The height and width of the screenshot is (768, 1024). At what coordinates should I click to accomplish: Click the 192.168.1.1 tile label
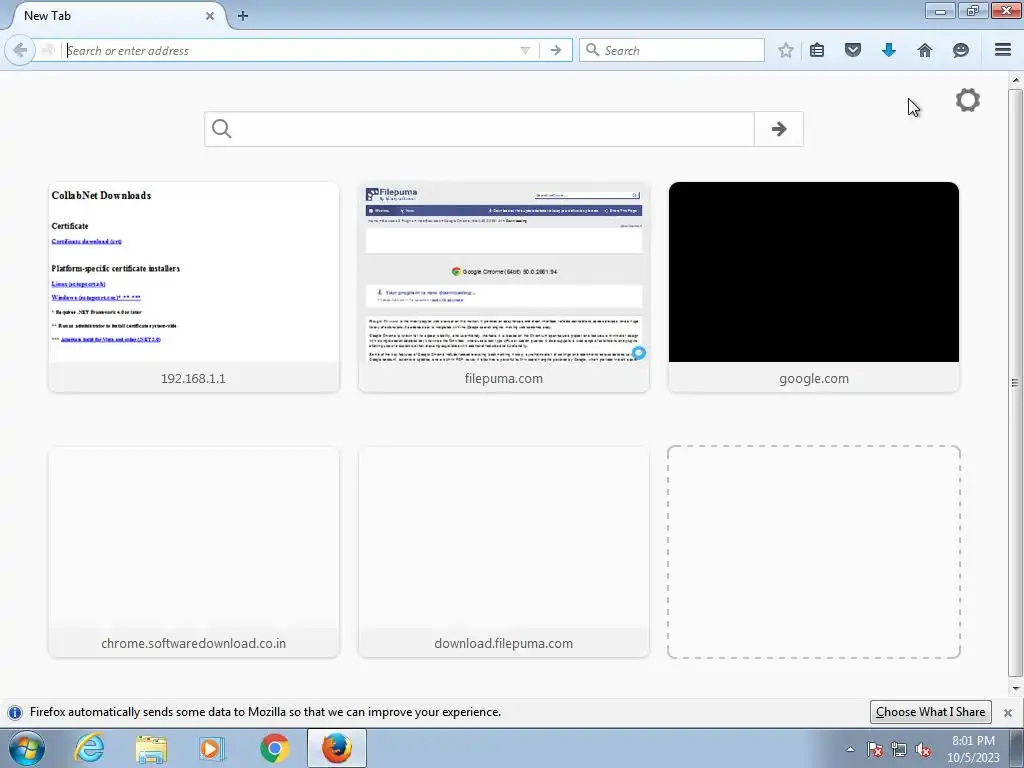pyautogui.click(x=193, y=378)
